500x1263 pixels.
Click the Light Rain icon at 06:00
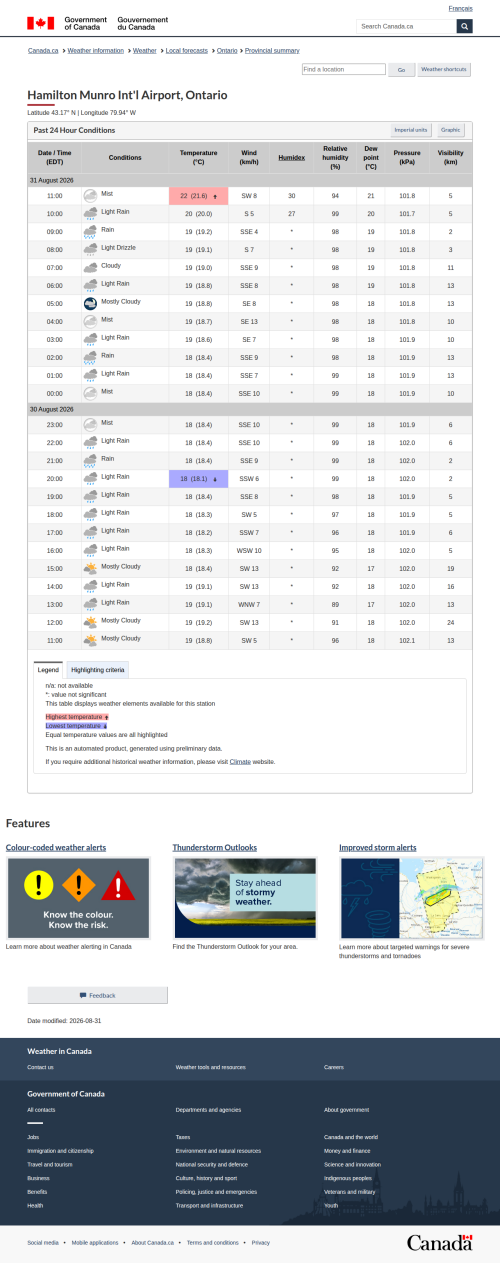pos(90,285)
